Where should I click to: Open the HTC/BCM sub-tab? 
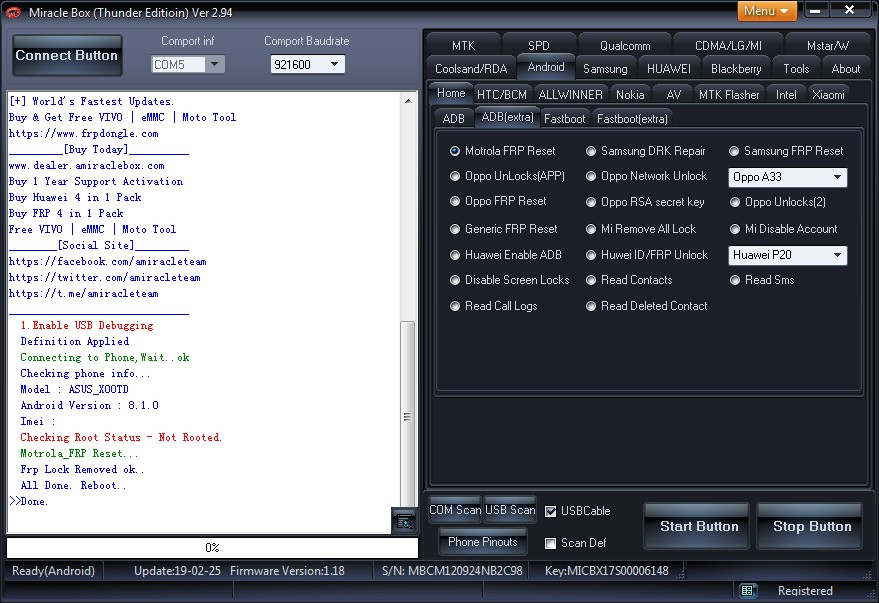(x=501, y=95)
